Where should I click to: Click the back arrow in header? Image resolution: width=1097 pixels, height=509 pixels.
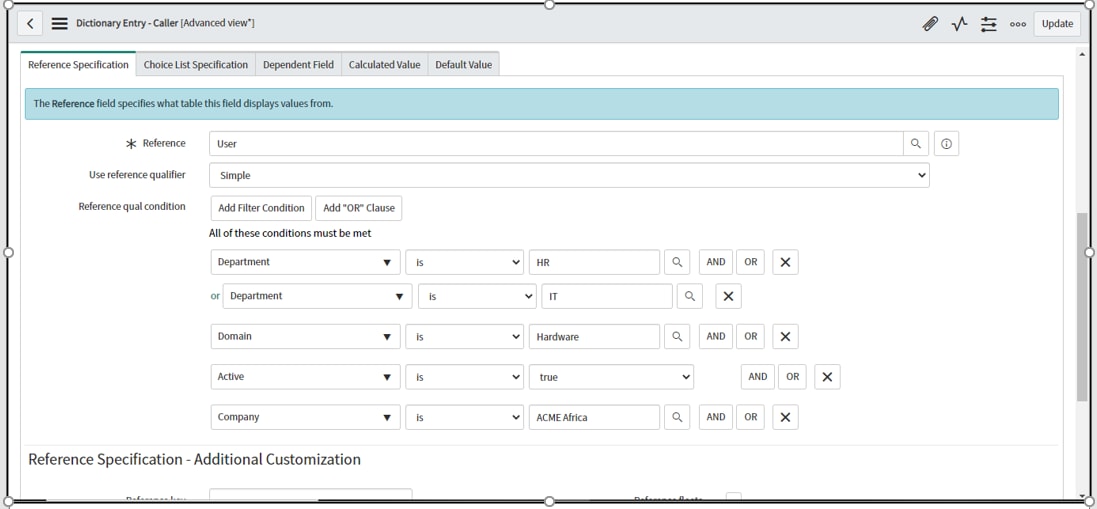[x=29, y=23]
